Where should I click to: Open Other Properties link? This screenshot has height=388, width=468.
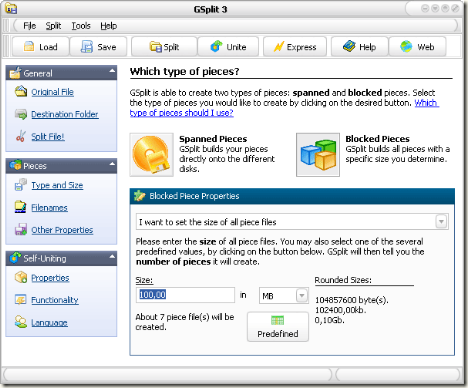[x=62, y=230]
